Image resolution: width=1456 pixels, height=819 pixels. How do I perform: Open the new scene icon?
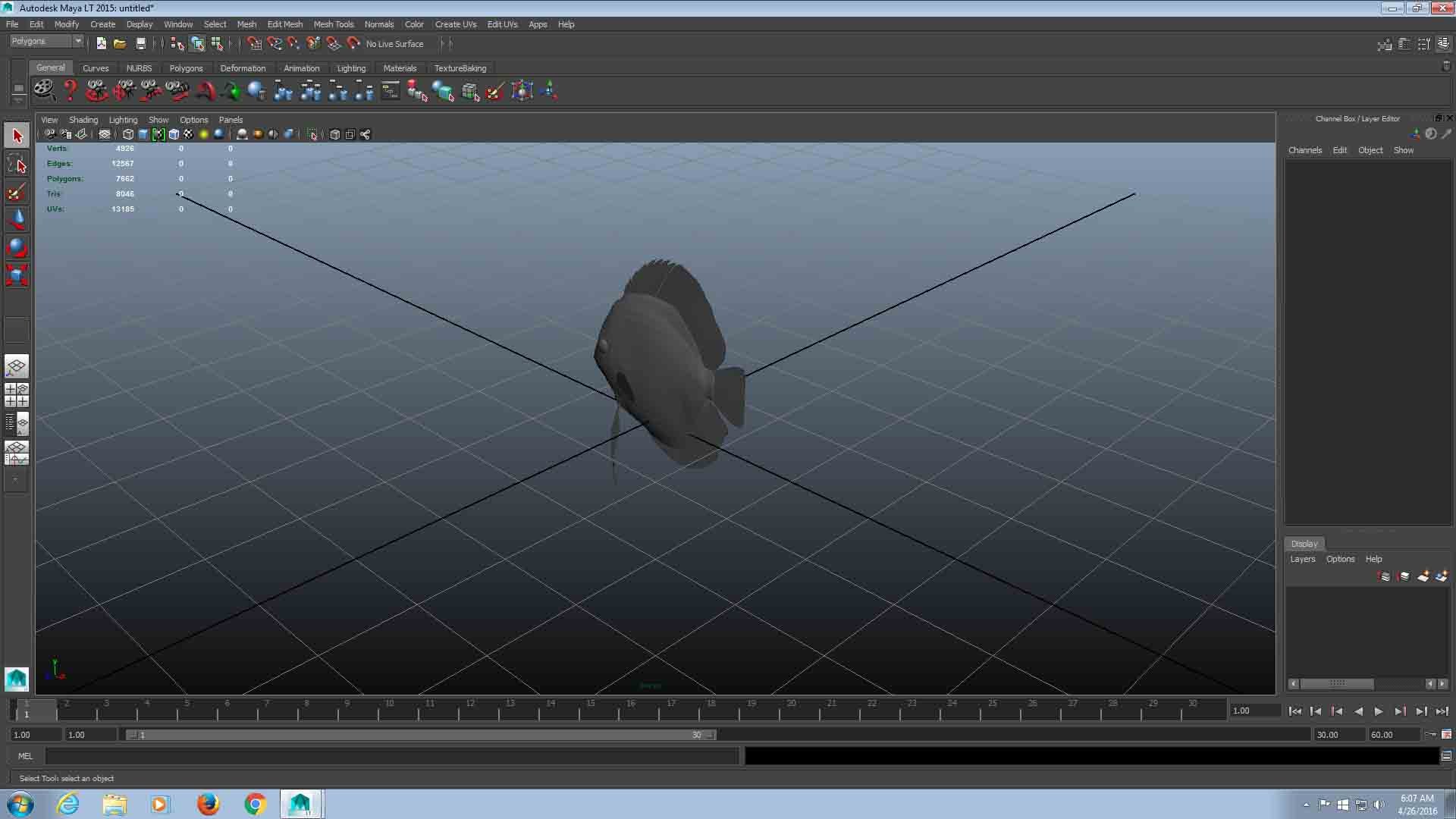[101, 44]
